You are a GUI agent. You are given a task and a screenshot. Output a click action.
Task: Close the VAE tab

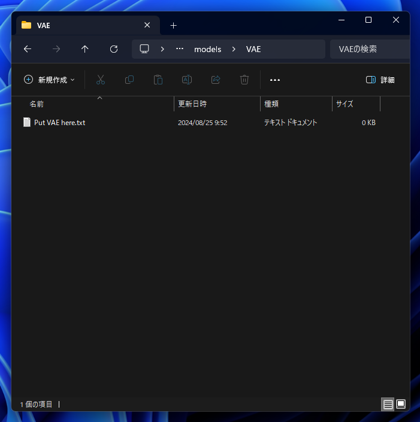click(147, 25)
